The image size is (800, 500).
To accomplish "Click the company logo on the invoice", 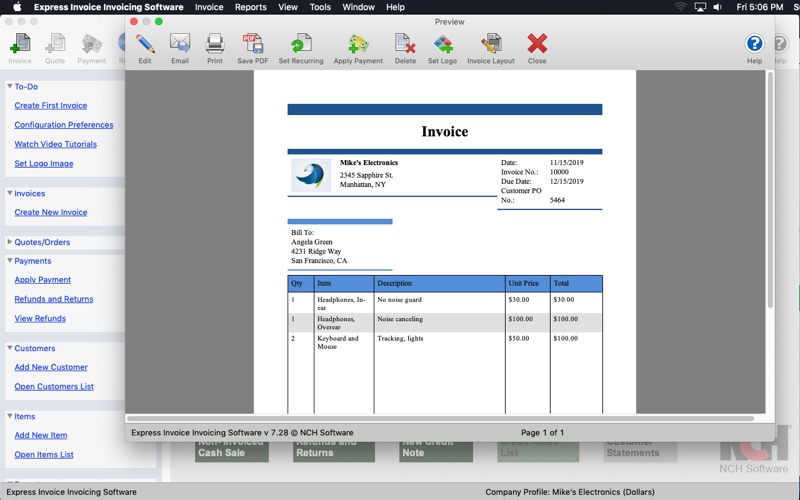I will (x=311, y=175).
